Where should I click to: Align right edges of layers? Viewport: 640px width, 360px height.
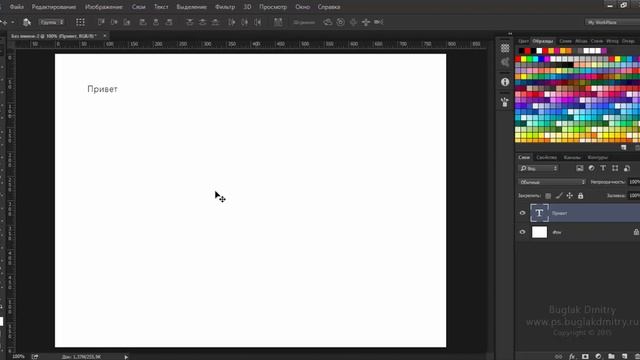click(169, 22)
